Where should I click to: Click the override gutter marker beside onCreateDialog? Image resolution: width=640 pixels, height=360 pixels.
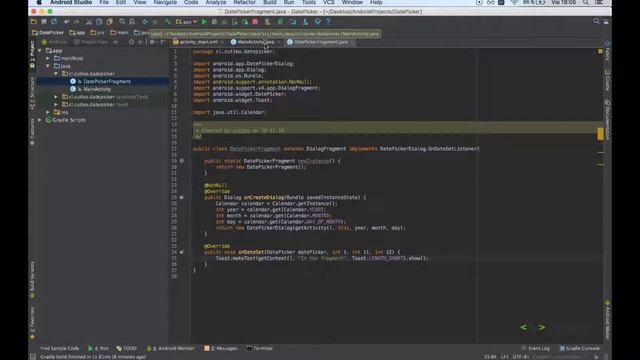click(182, 198)
